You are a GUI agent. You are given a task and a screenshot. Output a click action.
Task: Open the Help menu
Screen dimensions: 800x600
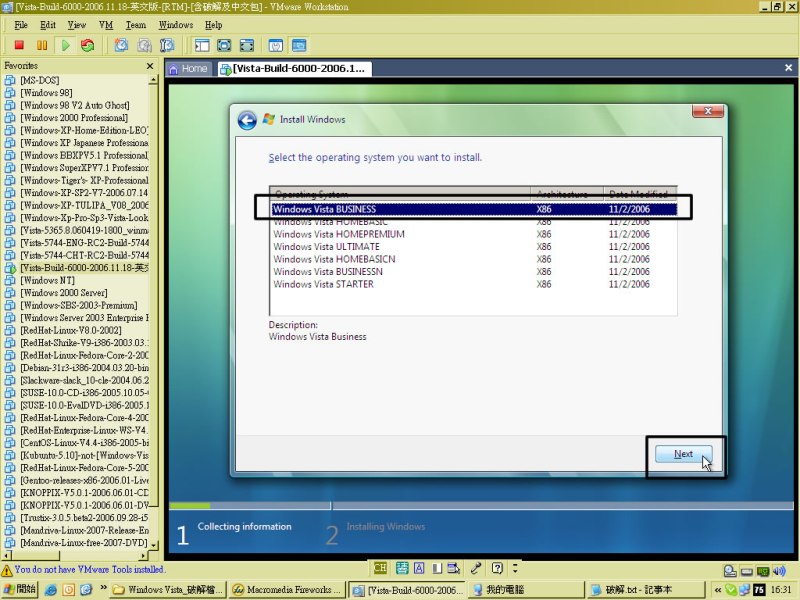click(214, 25)
